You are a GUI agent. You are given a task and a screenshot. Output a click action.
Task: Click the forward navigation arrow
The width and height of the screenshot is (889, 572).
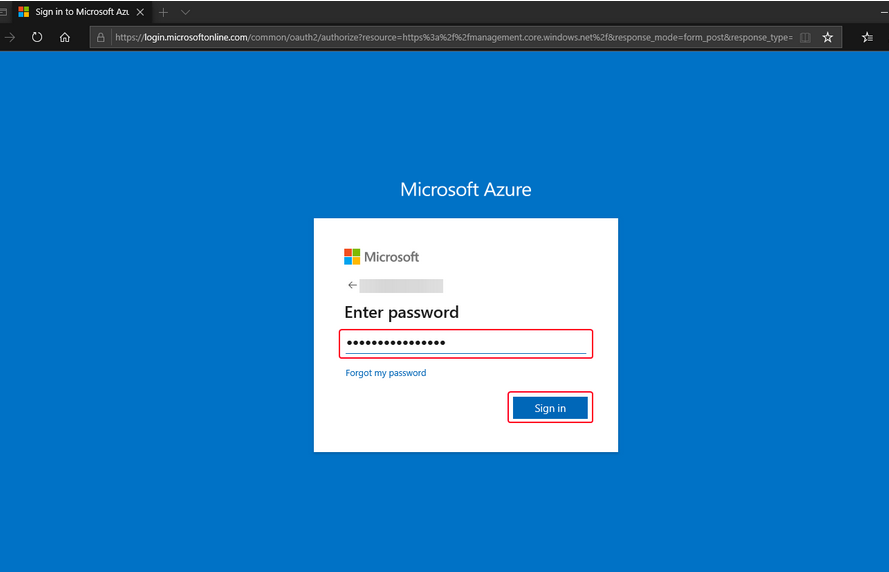click(x=10, y=37)
